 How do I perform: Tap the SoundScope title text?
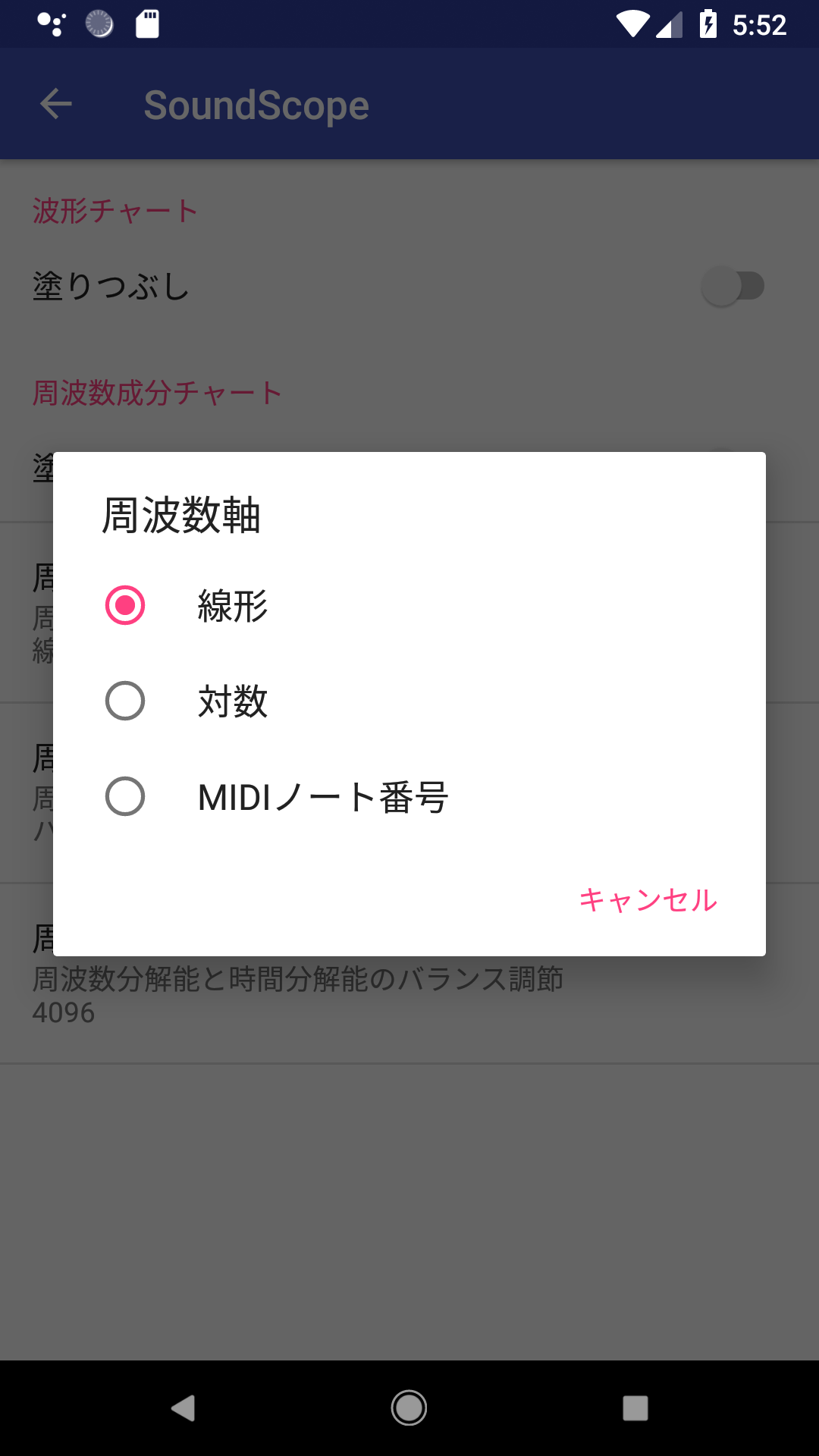tap(256, 105)
